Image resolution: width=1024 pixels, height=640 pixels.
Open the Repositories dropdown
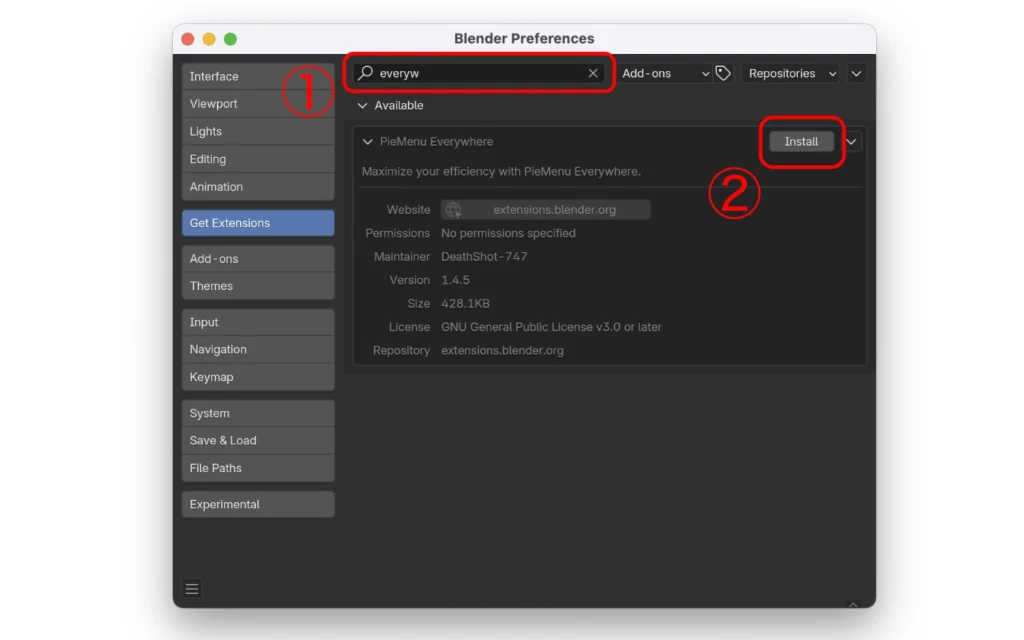pyautogui.click(x=792, y=73)
